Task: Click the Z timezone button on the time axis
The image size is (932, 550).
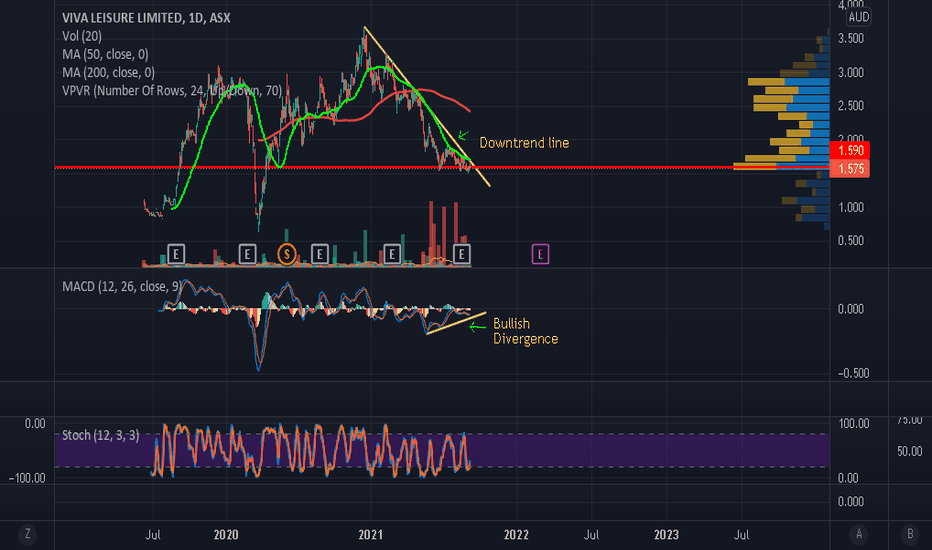Action: click(x=27, y=534)
